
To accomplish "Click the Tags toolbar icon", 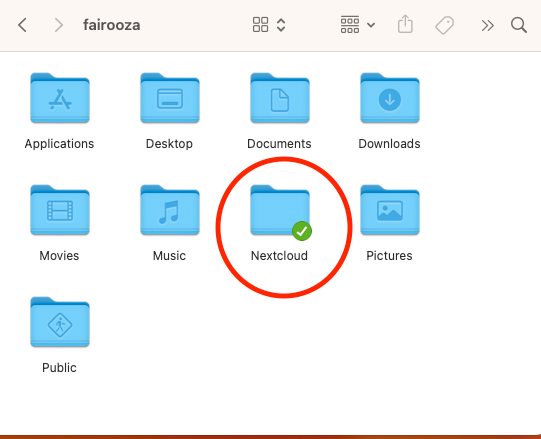I will click(x=444, y=25).
